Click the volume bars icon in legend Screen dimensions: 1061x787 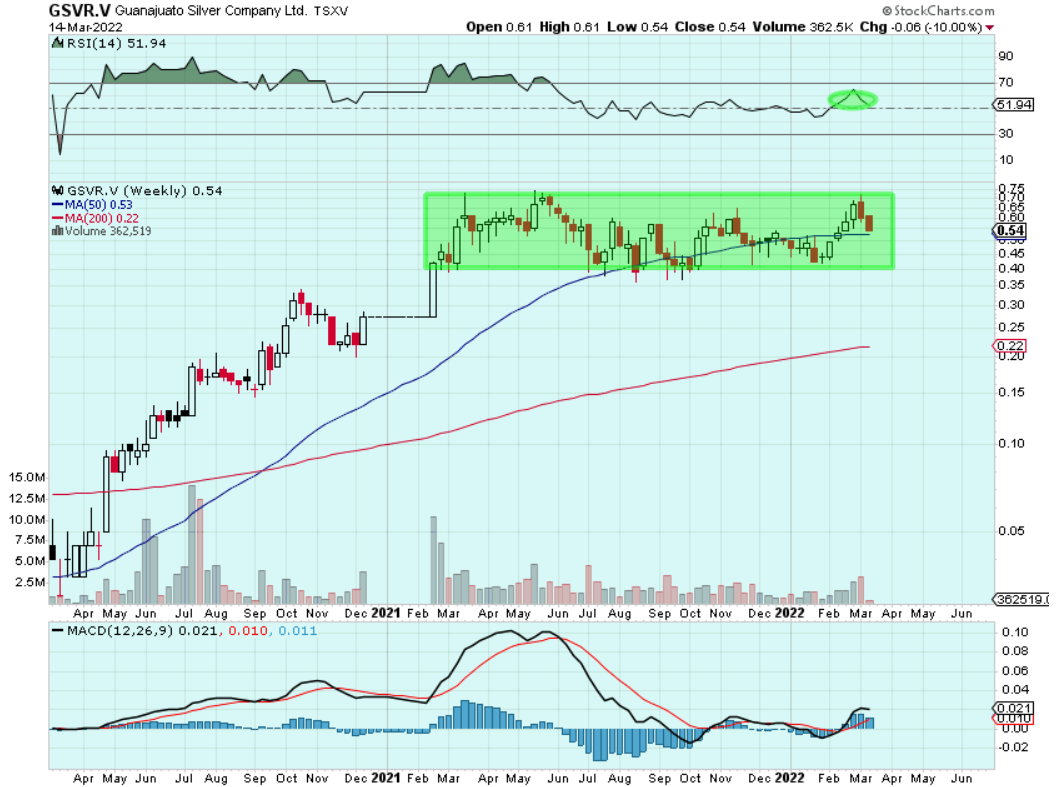tap(58, 231)
